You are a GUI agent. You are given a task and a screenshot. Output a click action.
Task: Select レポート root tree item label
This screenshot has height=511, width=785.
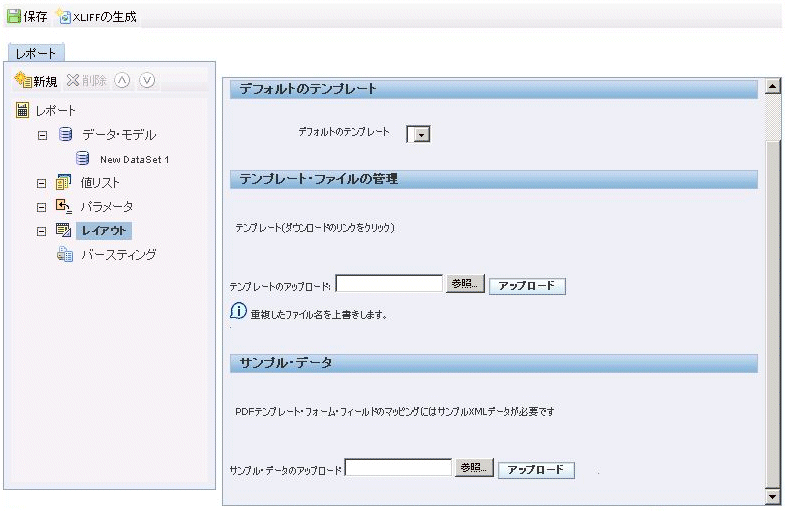55,111
